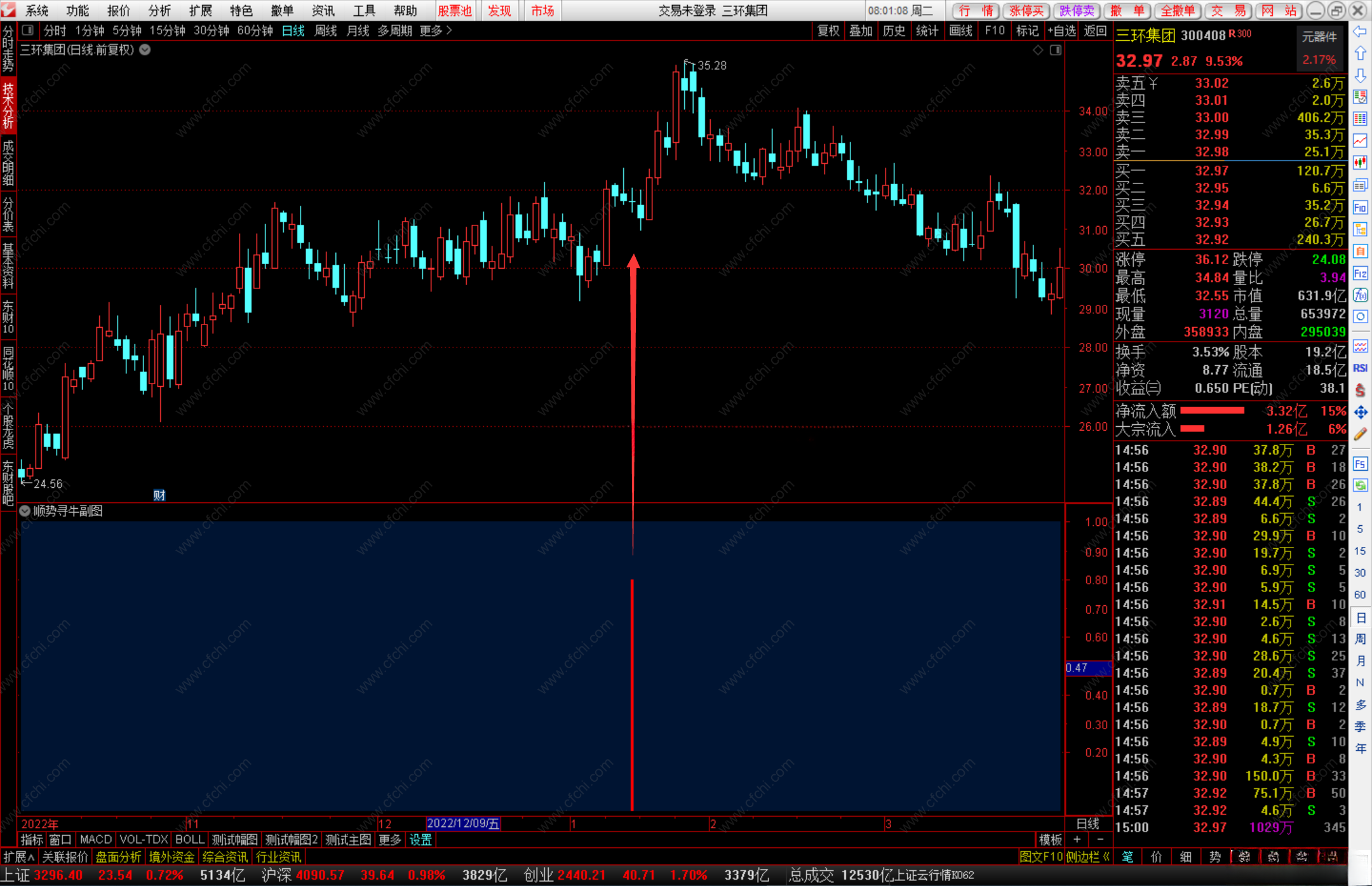Image resolution: width=1372 pixels, height=886 pixels.
Task: Expand the 顺势寻牛副图 indicator dropdown
Action: pyautogui.click(x=25, y=511)
